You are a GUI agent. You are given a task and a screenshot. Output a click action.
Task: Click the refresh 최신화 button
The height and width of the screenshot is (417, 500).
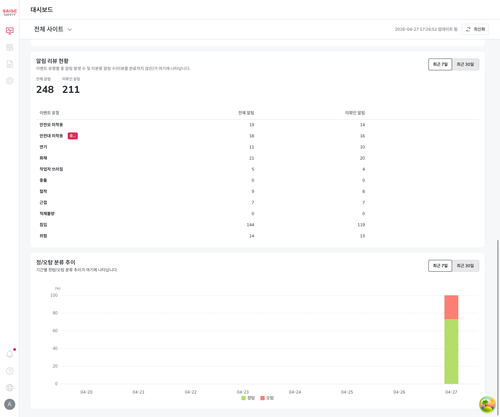475,29
